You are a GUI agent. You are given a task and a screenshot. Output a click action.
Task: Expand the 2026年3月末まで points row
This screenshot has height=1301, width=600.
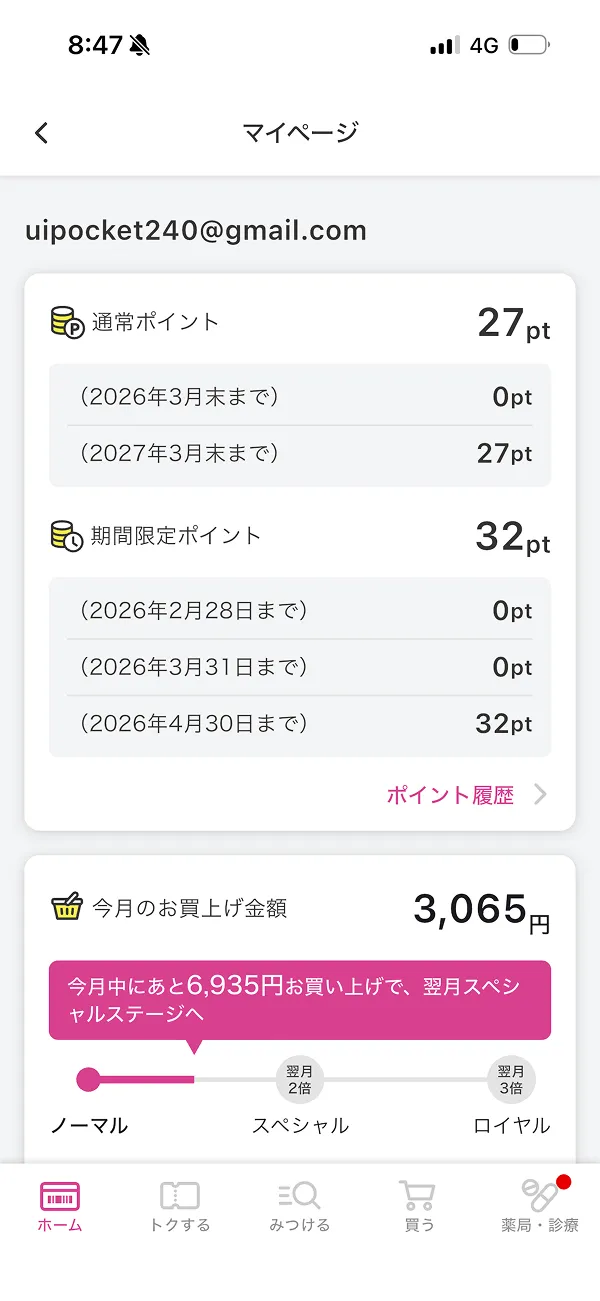pyautogui.click(x=300, y=396)
